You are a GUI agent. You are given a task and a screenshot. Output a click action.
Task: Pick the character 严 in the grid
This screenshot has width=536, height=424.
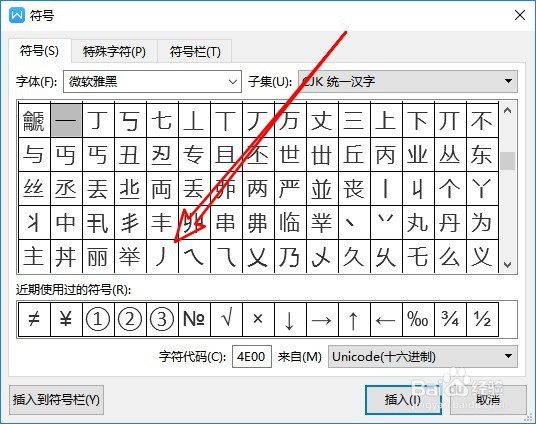(291, 188)
